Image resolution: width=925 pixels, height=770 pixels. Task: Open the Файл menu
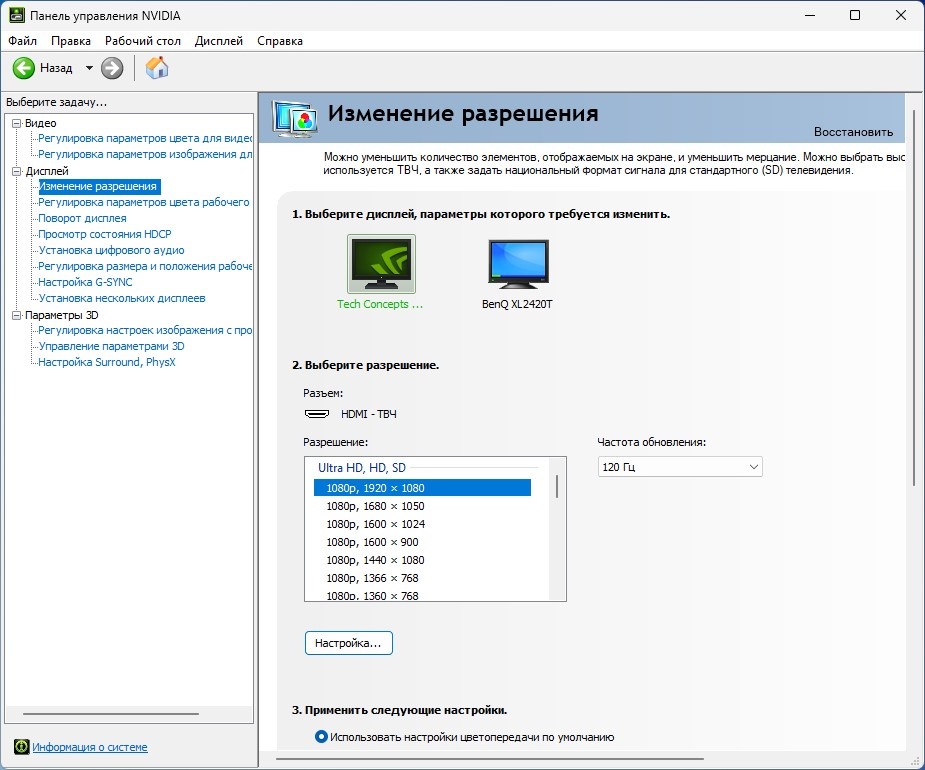click(22, 41)
